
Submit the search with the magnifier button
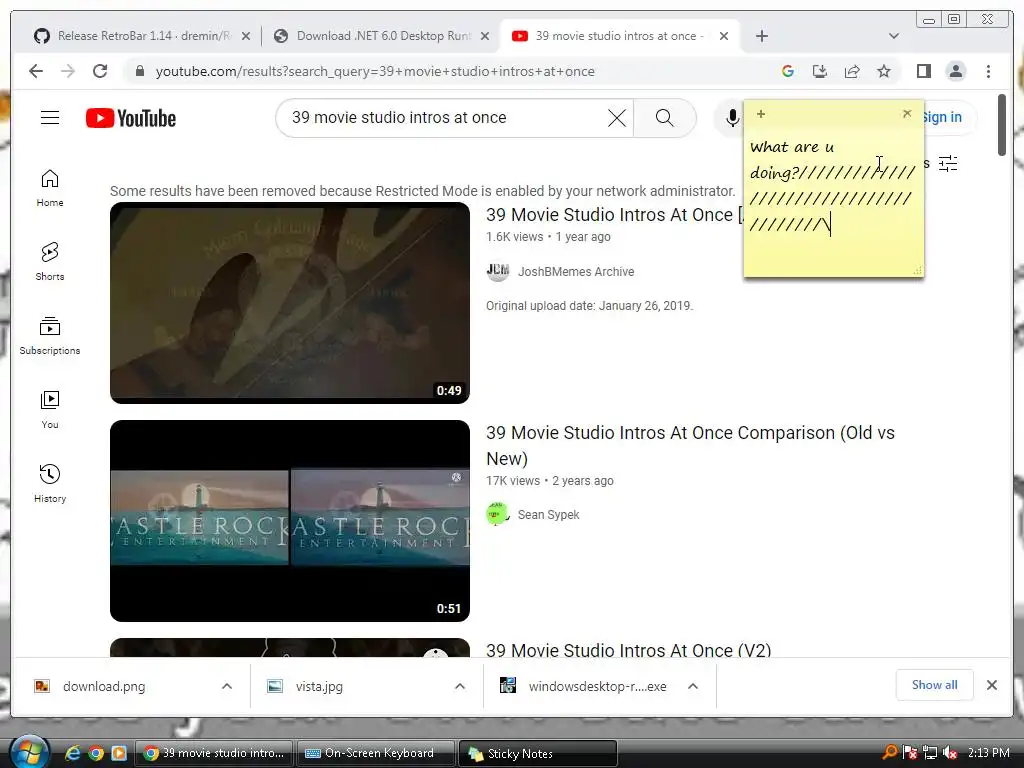(664, 118)
